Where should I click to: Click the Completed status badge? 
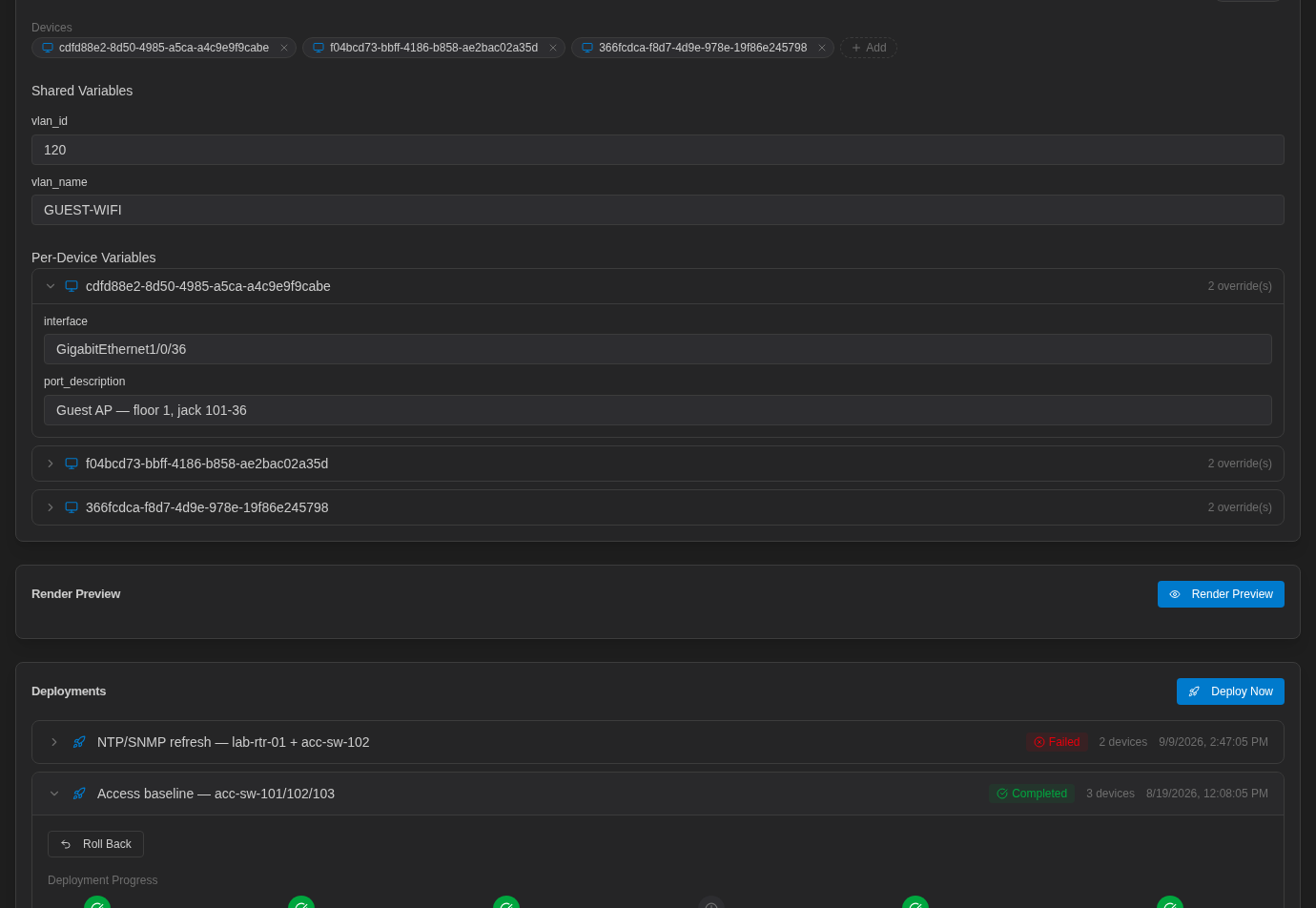[x=1032, y=794]
